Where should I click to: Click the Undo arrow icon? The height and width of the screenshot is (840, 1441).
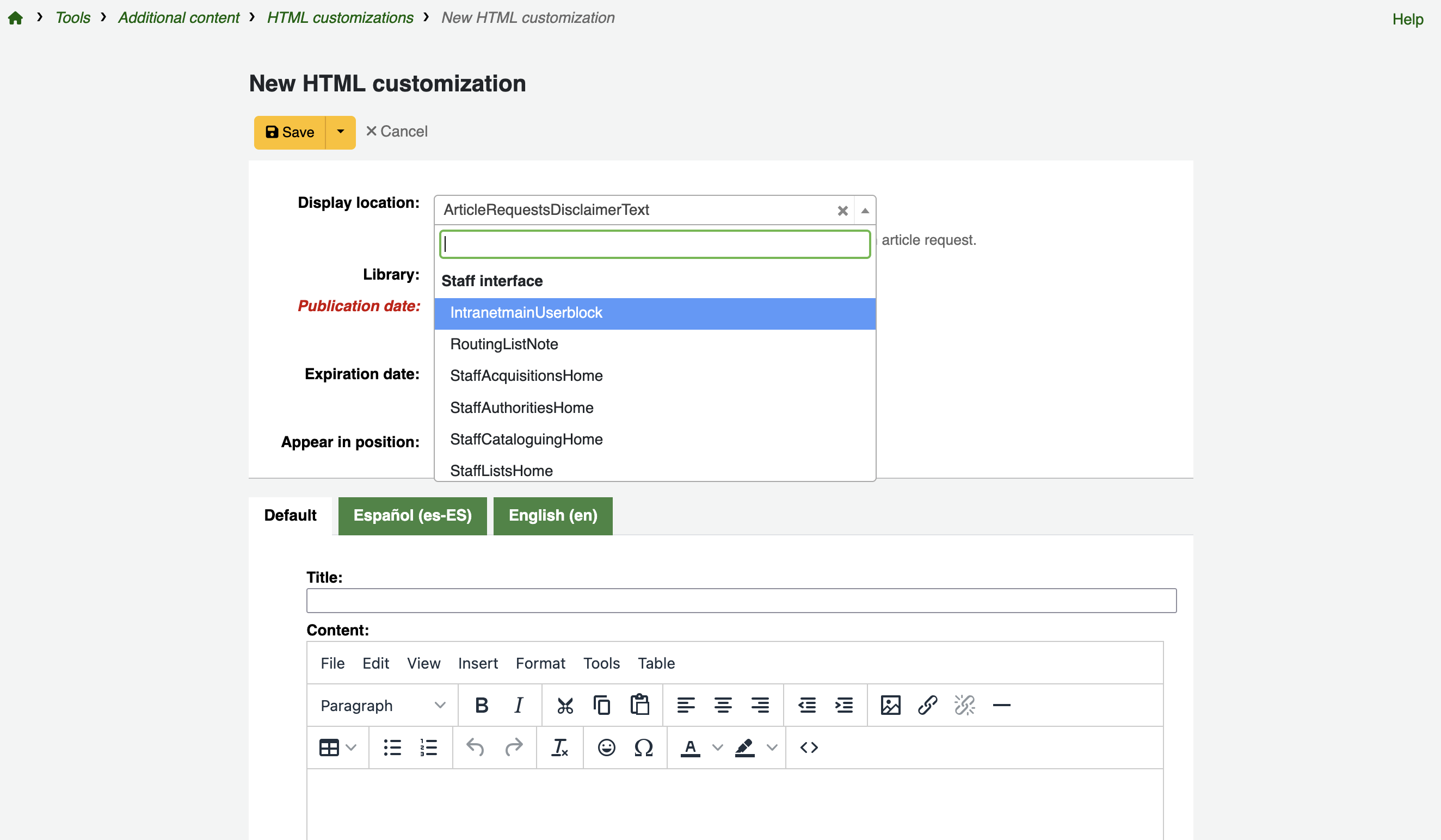[475, 748]
